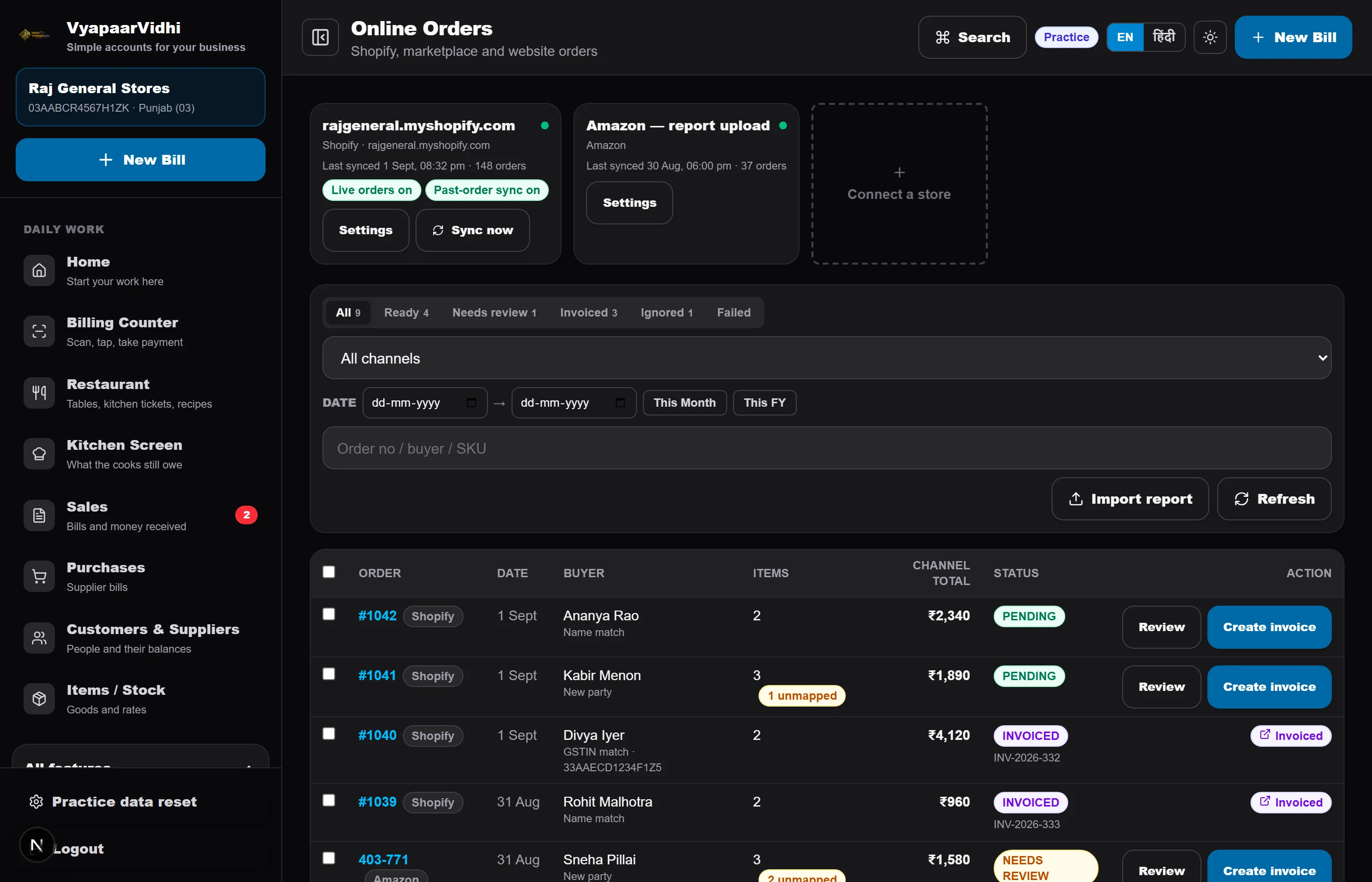1372x882 pixels.
Task: Open the Raj General Stores business switcher
Action: coord(140,97)
